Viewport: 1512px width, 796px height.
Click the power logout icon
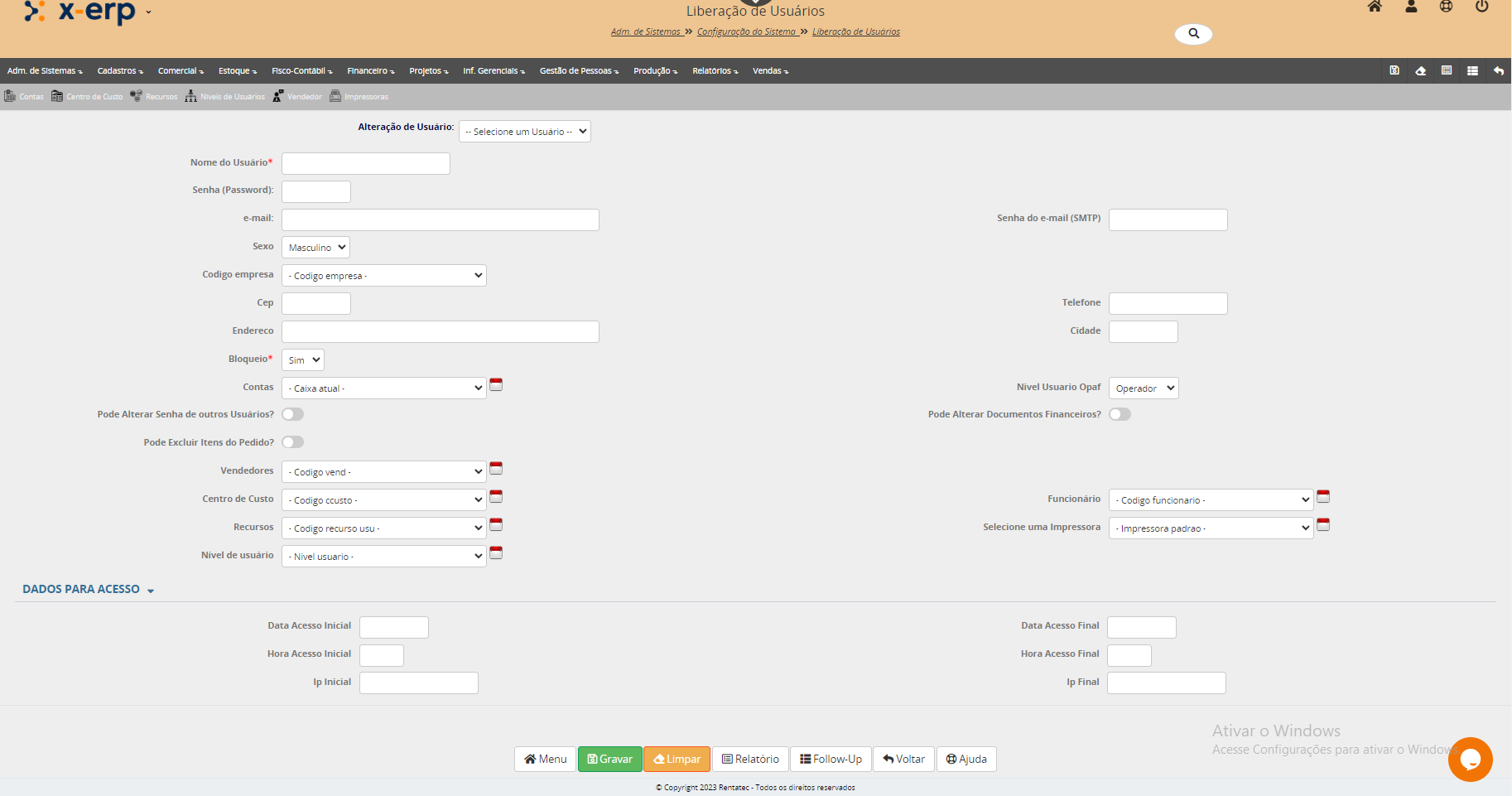(x=1481, y=7)
